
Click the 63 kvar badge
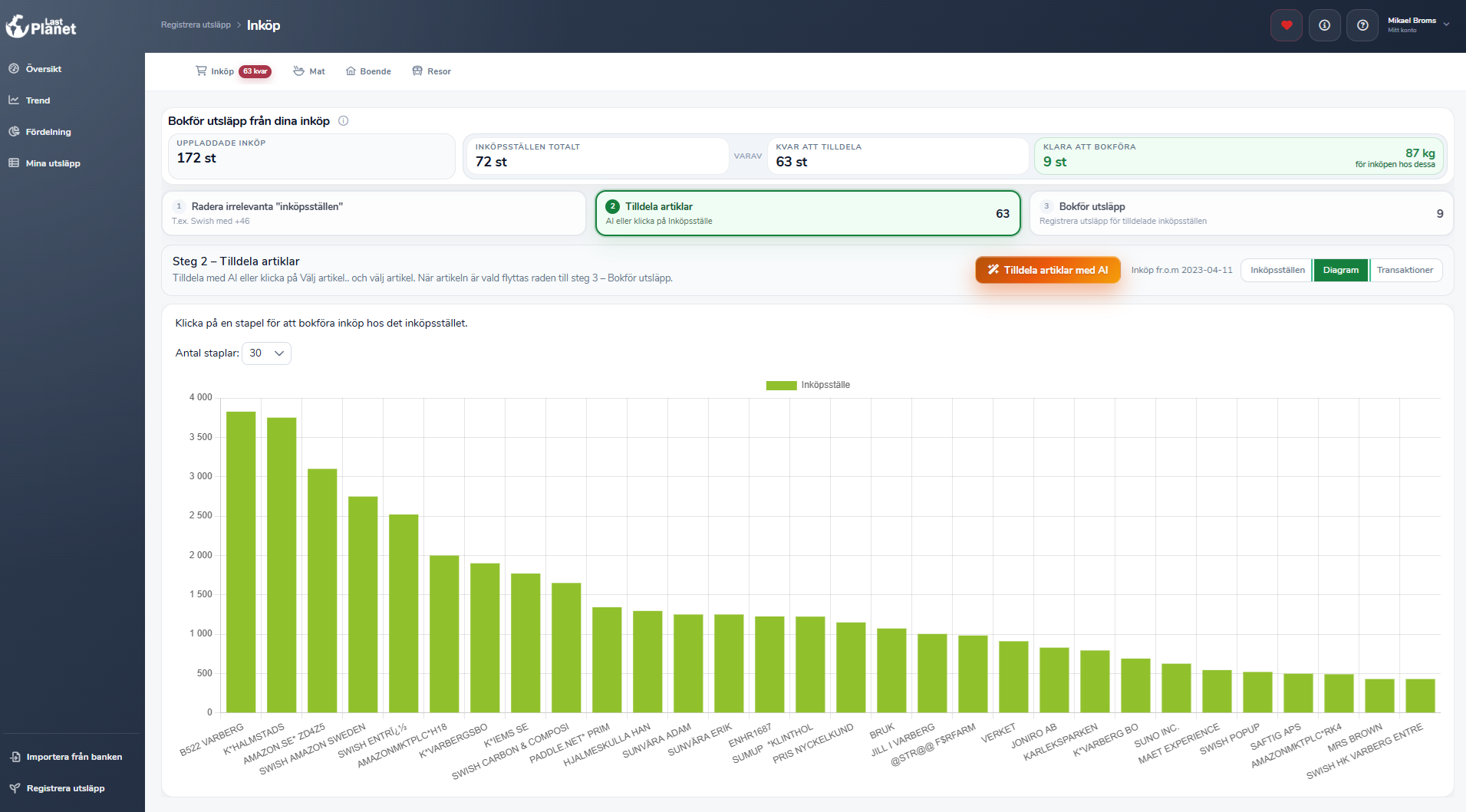(255, 71)
